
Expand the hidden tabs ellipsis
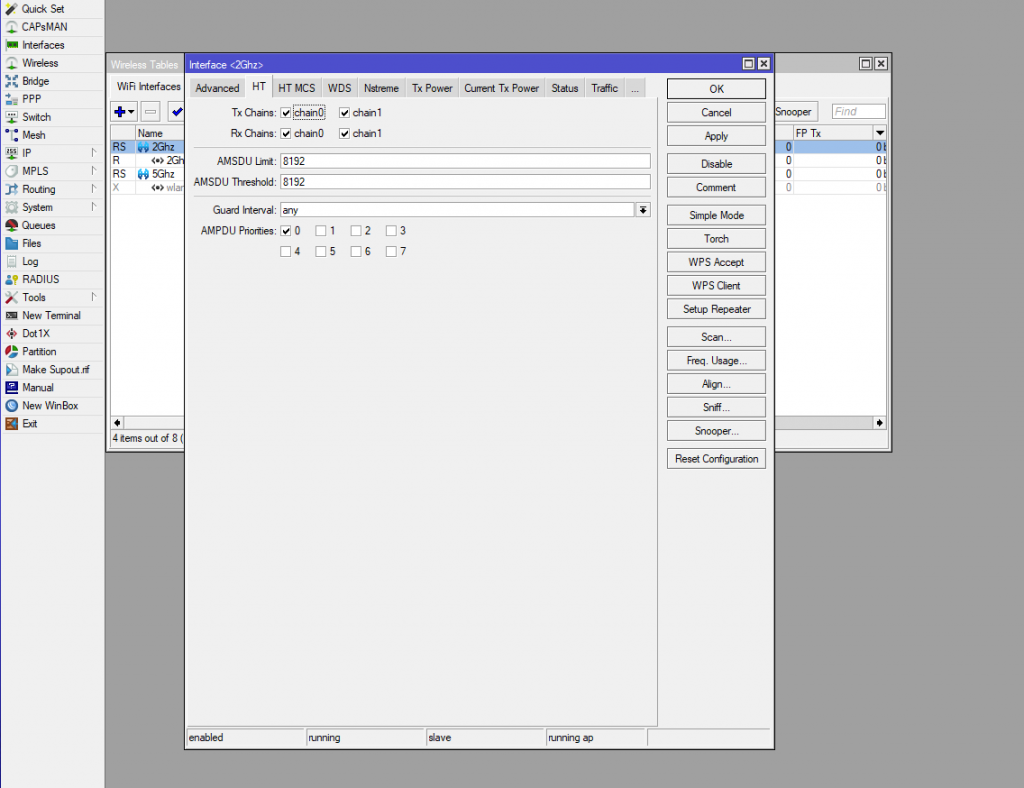(635, 88)
